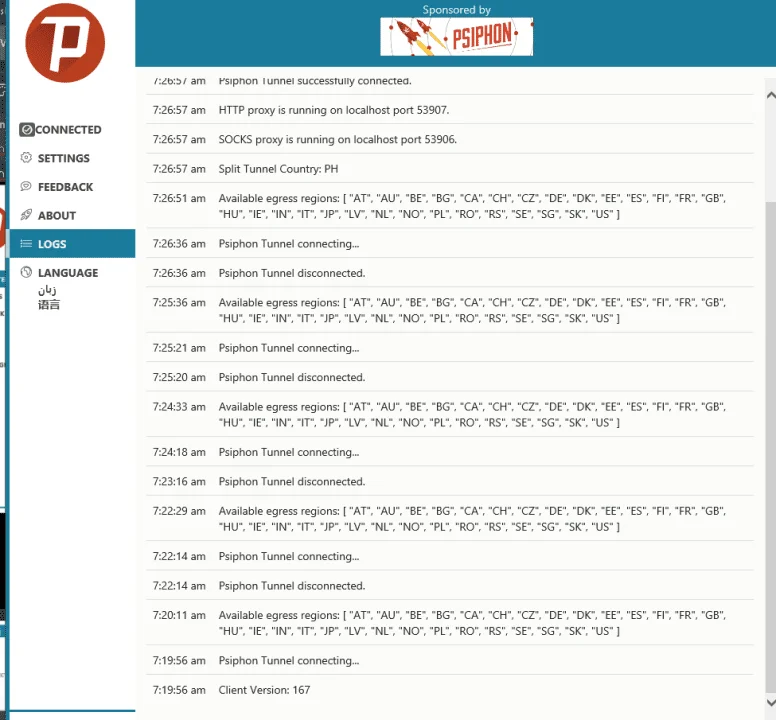Image resolution: width=776 pixels, height=720 pixels.
Task: Click the scroll up arrow of the logs
Action: point(771,95)
